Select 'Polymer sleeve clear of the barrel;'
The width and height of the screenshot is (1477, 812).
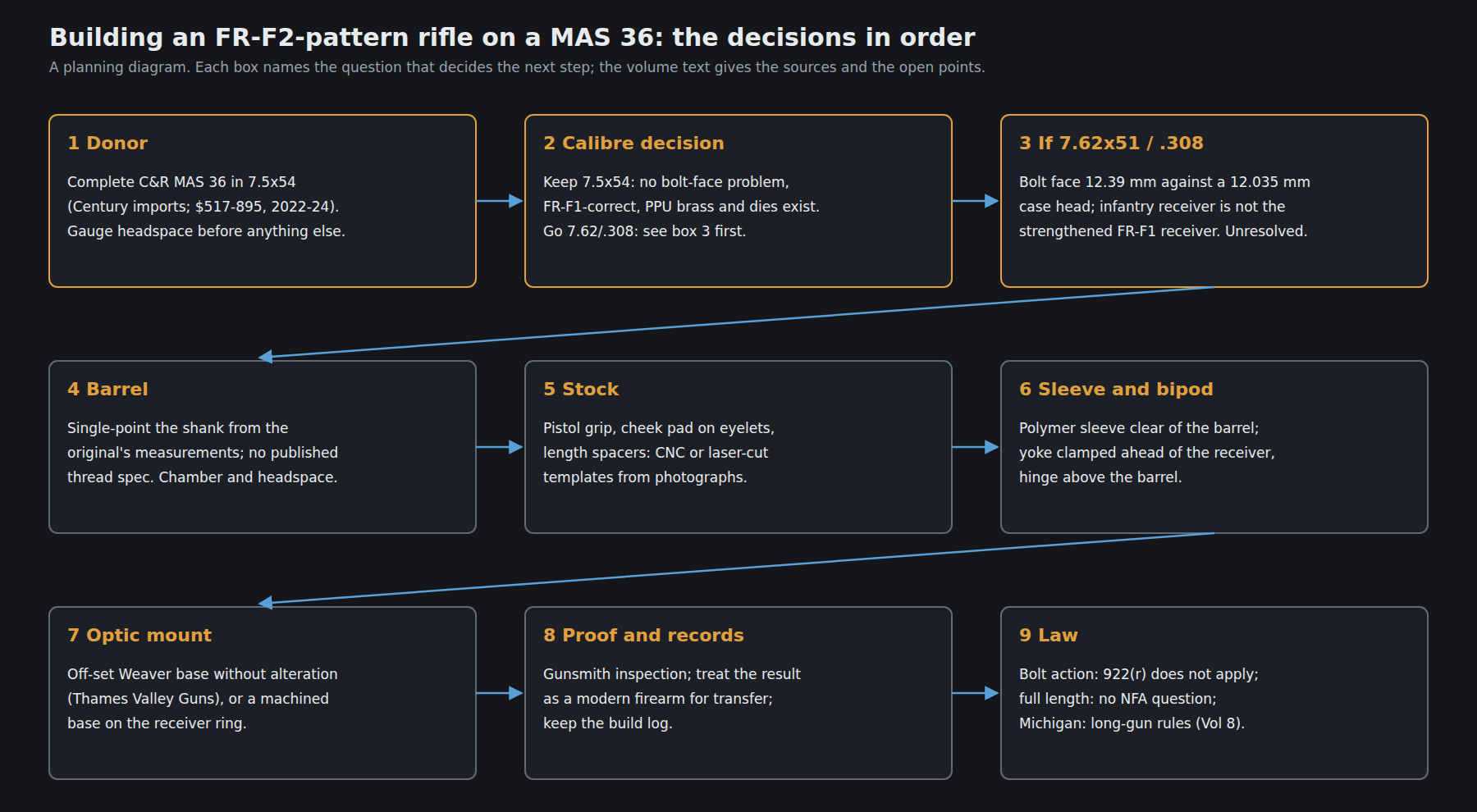point(1139,428)
